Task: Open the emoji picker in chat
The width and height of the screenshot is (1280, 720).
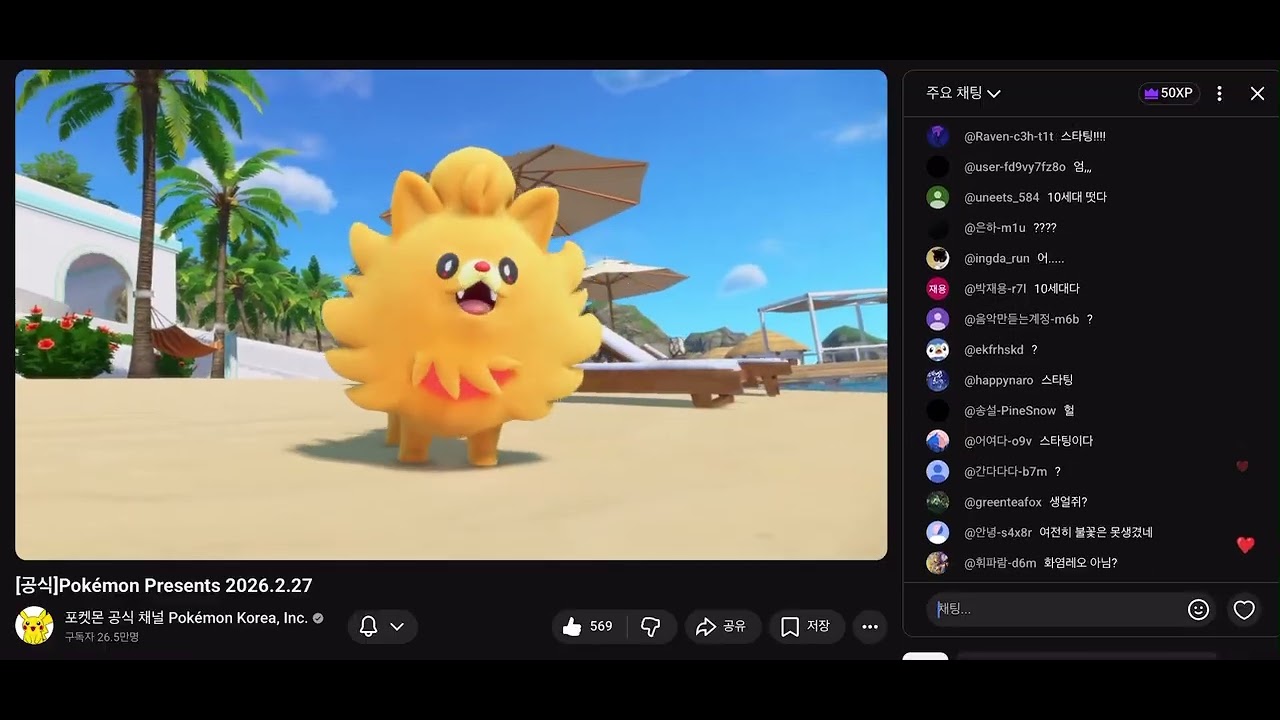Action: pos(1198,609)
